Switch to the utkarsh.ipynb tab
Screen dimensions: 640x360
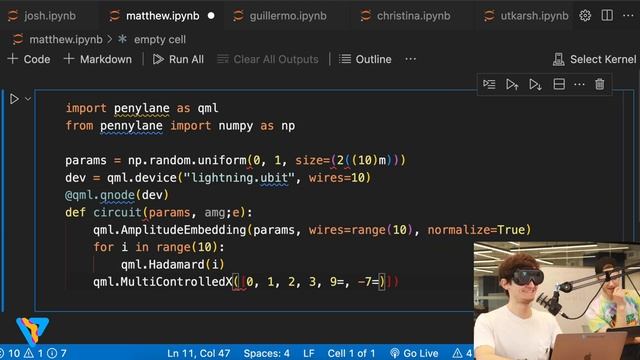pyautogui.click(x=526, y=16)
